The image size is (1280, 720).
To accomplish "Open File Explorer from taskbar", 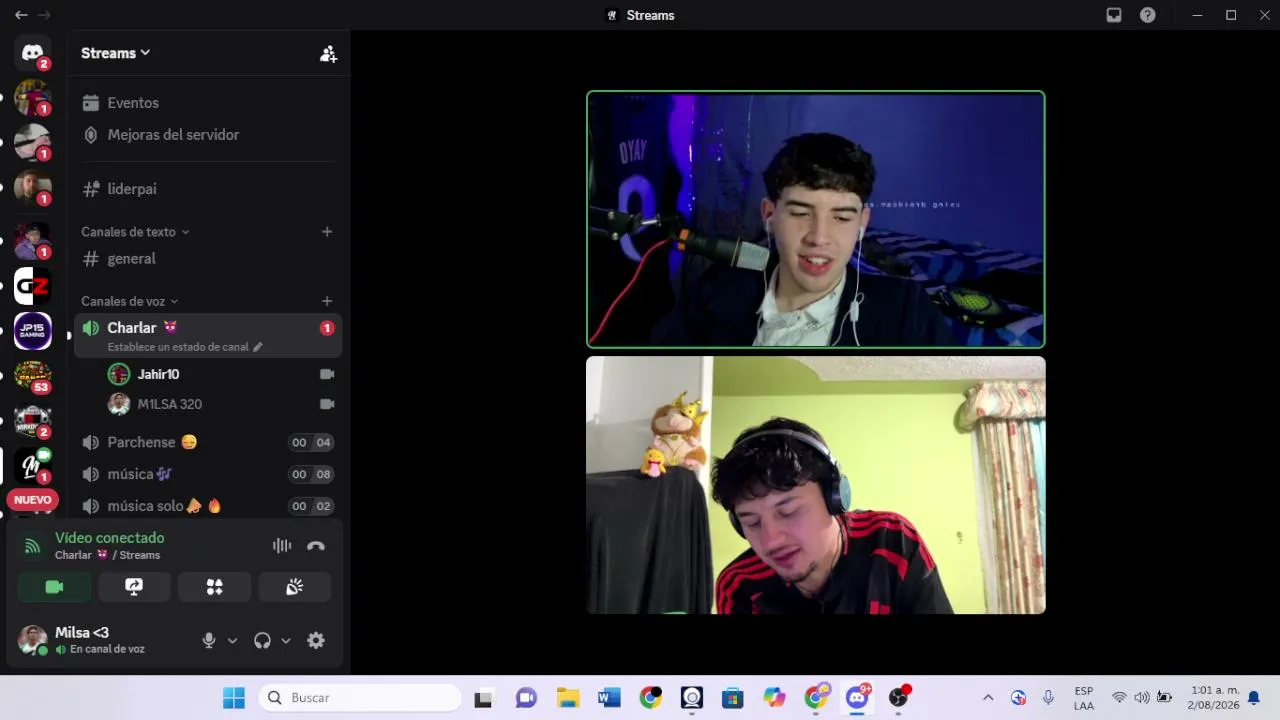I will click(568, 698).
